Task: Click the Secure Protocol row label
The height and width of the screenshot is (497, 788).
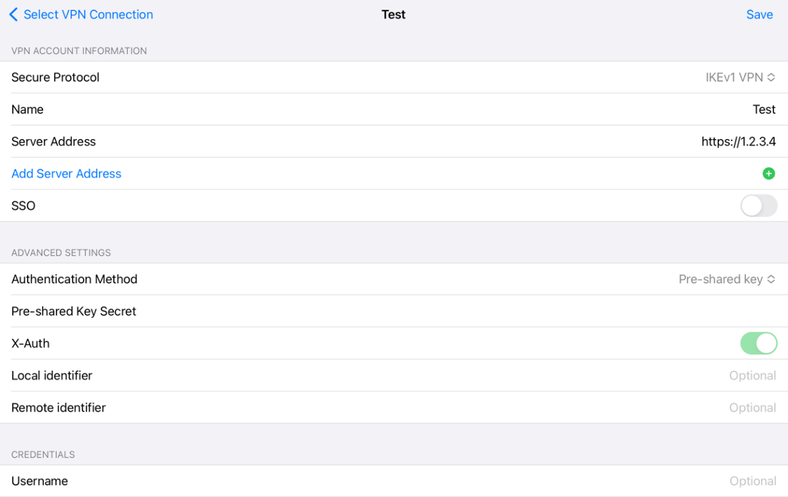Action: tap(55, 77)
